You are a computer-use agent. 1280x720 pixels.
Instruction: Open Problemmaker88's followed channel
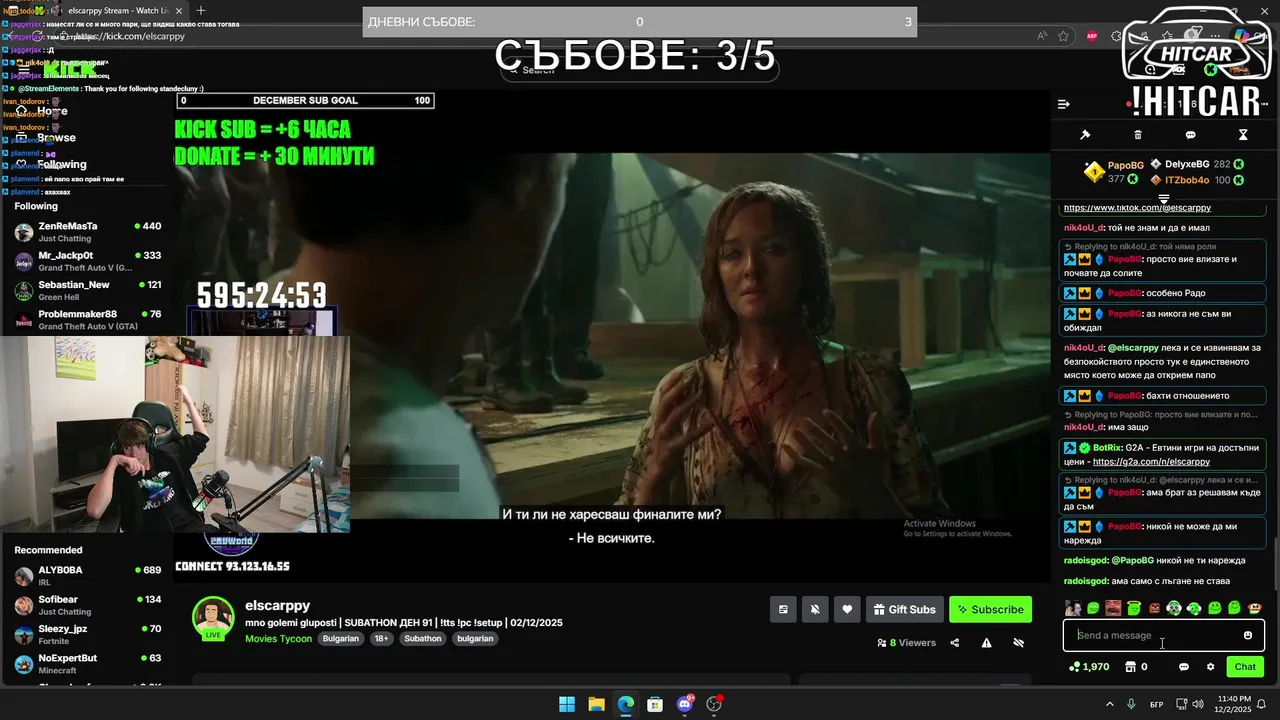click(x=87, y=320)
